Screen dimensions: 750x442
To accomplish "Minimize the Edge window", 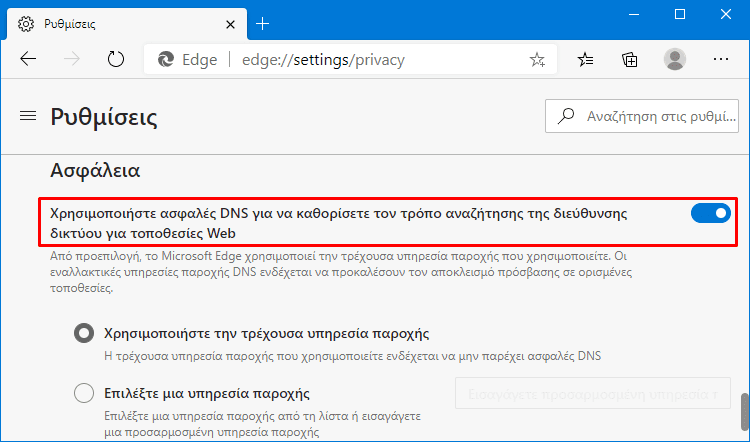I will pos(634,14).
